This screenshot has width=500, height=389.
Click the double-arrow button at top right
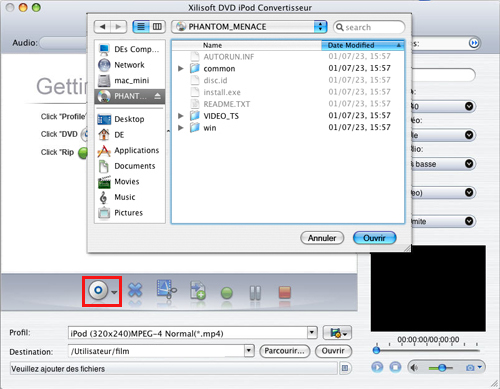coord(474,43)
